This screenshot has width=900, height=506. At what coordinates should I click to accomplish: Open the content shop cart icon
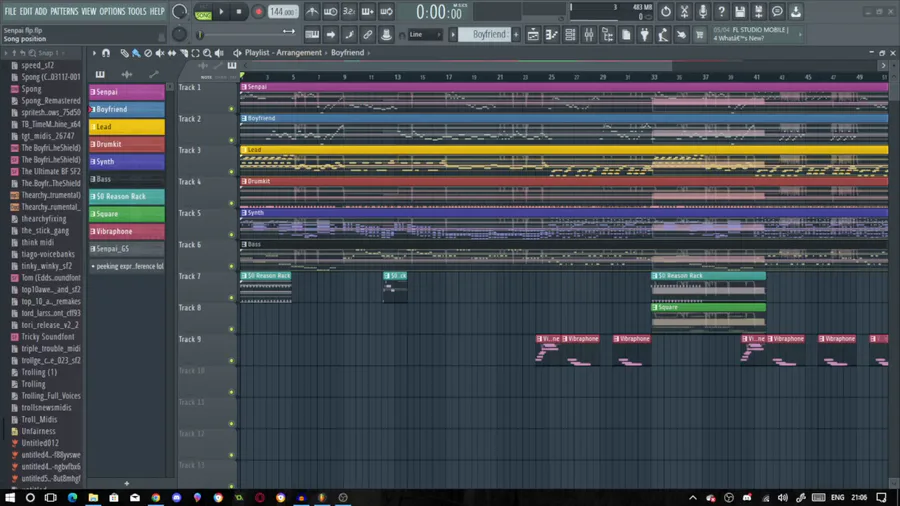tap(700, 35)
